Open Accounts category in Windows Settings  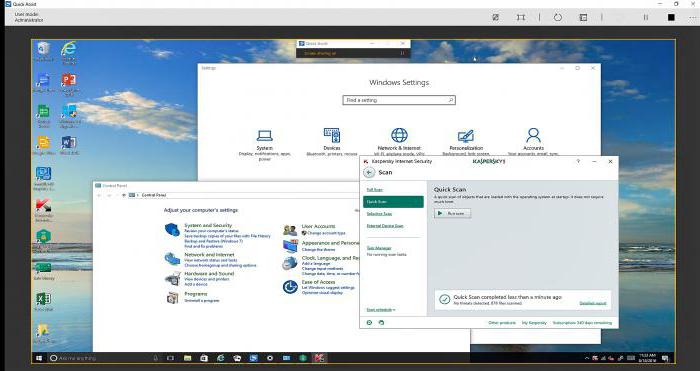tap(533, 141)
